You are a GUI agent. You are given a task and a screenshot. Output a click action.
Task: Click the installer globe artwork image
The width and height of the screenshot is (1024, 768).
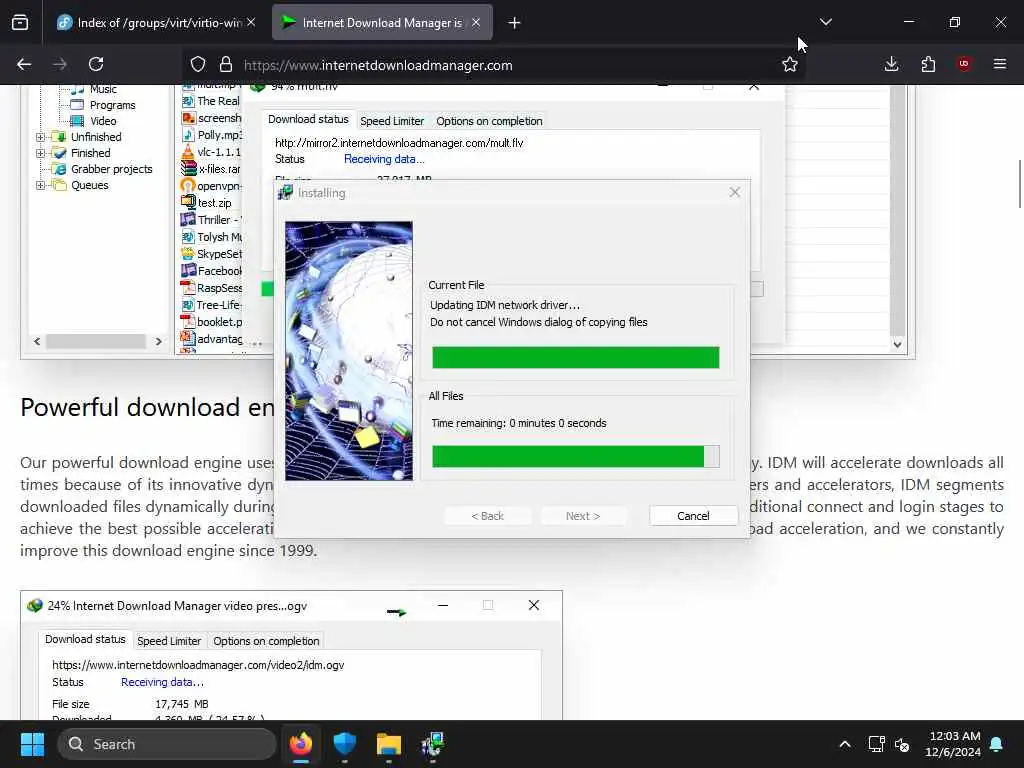[349, 351]
